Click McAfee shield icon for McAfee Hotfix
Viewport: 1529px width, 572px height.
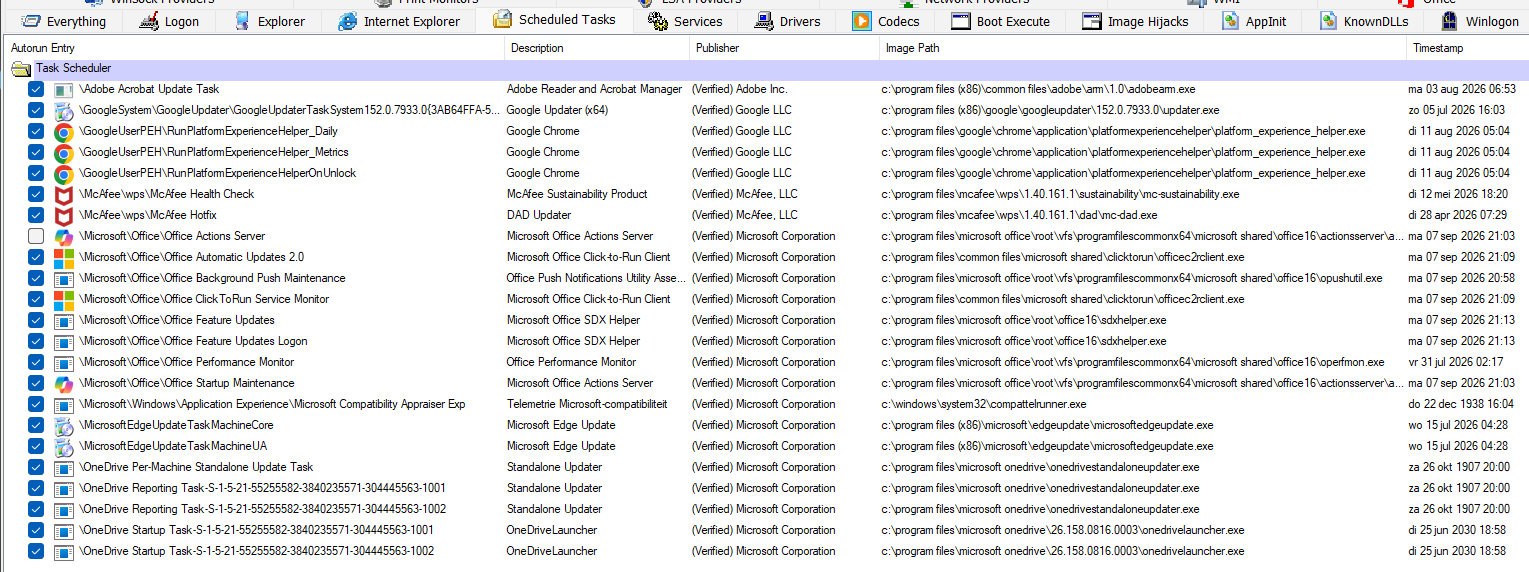pos(63,216)
